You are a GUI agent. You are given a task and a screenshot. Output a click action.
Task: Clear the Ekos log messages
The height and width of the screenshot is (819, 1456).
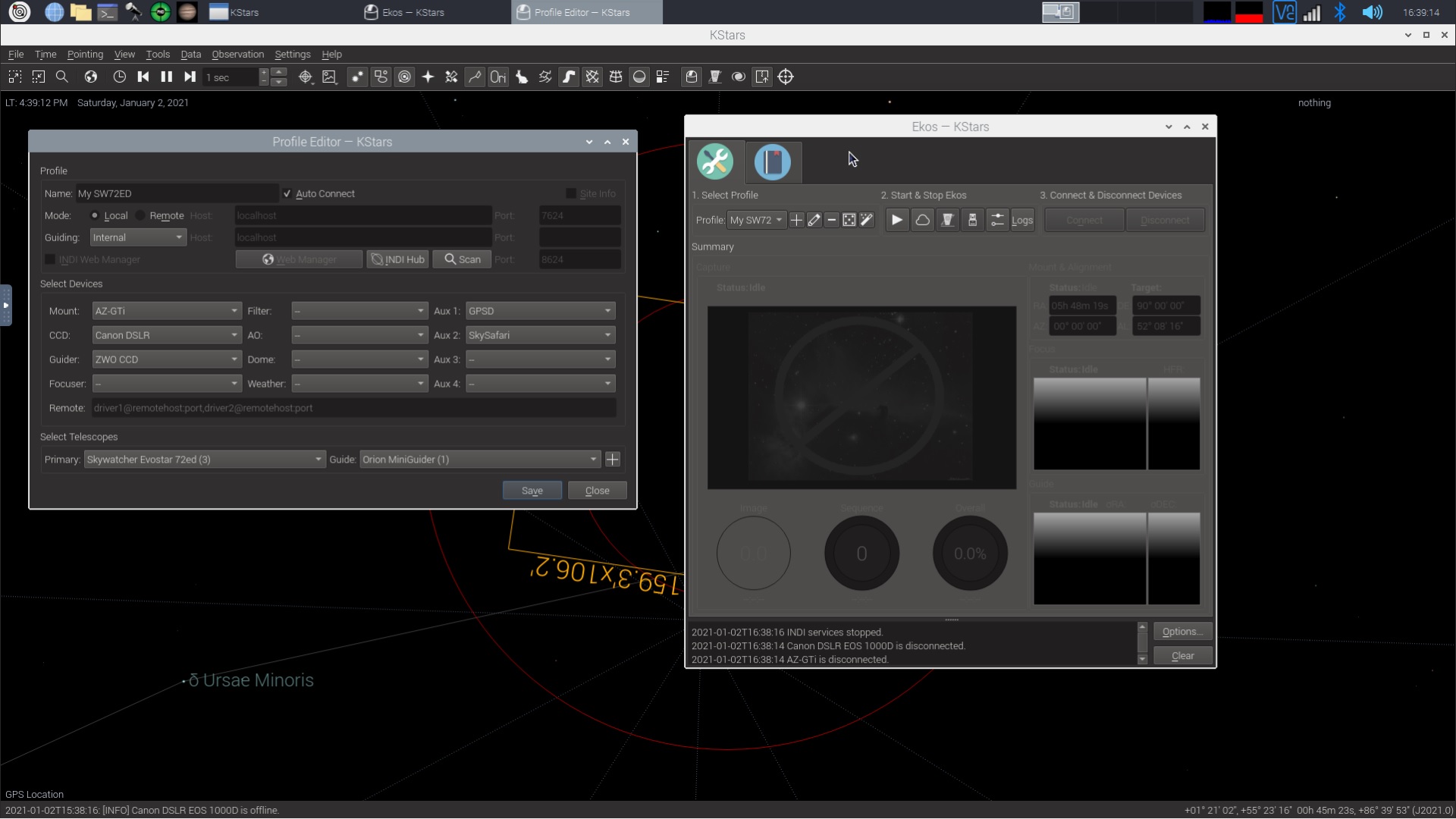click(x=1181, y=656)
